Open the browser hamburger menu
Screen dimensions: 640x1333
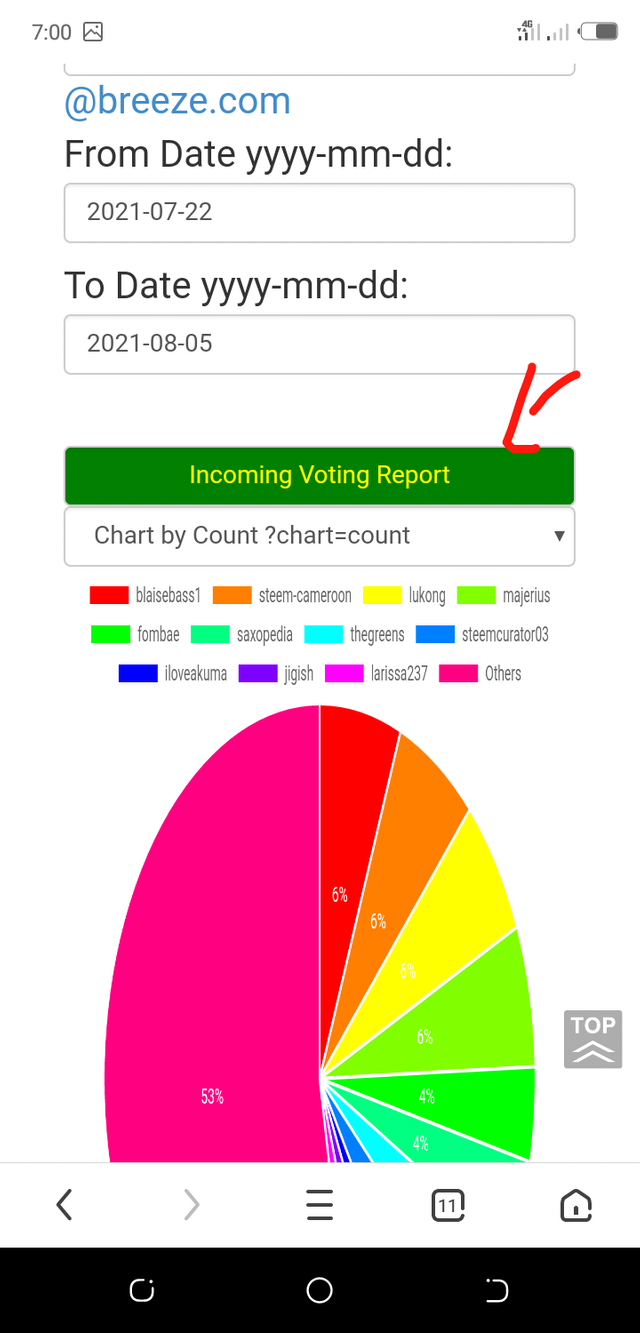[320, 1206]
